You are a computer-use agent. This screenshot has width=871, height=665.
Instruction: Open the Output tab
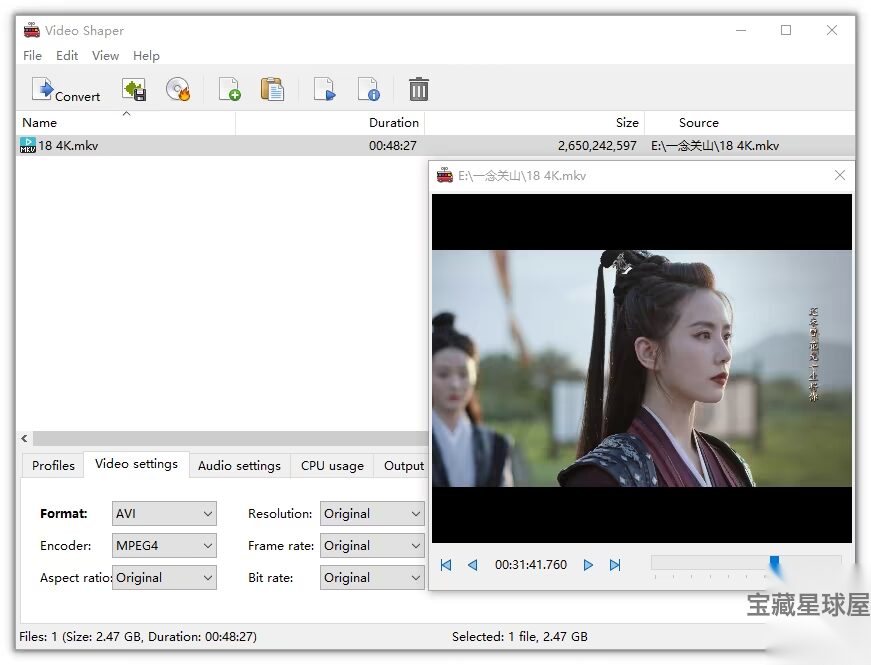[x=403, y=466]
